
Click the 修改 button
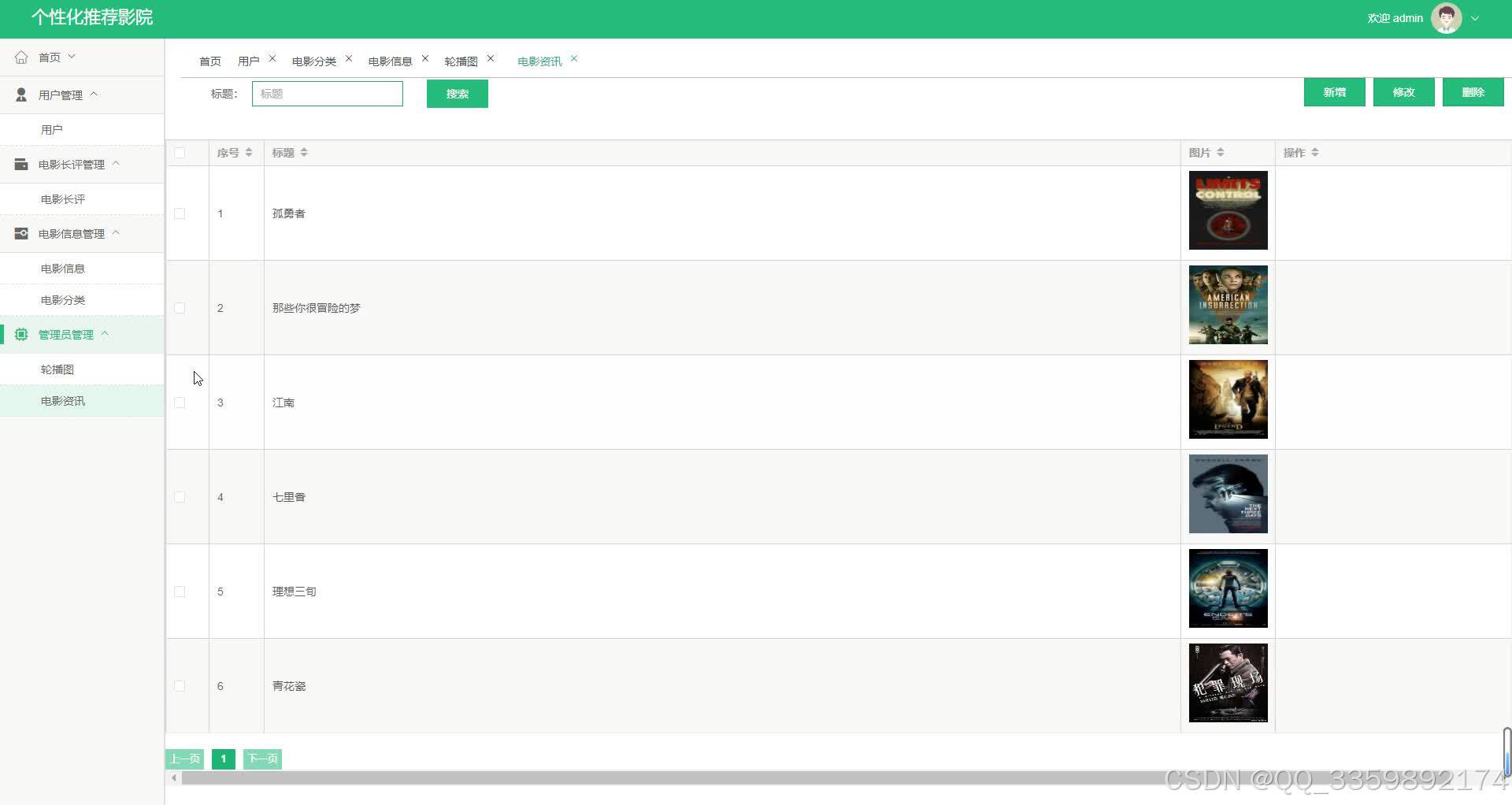click(x=1404, y=92)
